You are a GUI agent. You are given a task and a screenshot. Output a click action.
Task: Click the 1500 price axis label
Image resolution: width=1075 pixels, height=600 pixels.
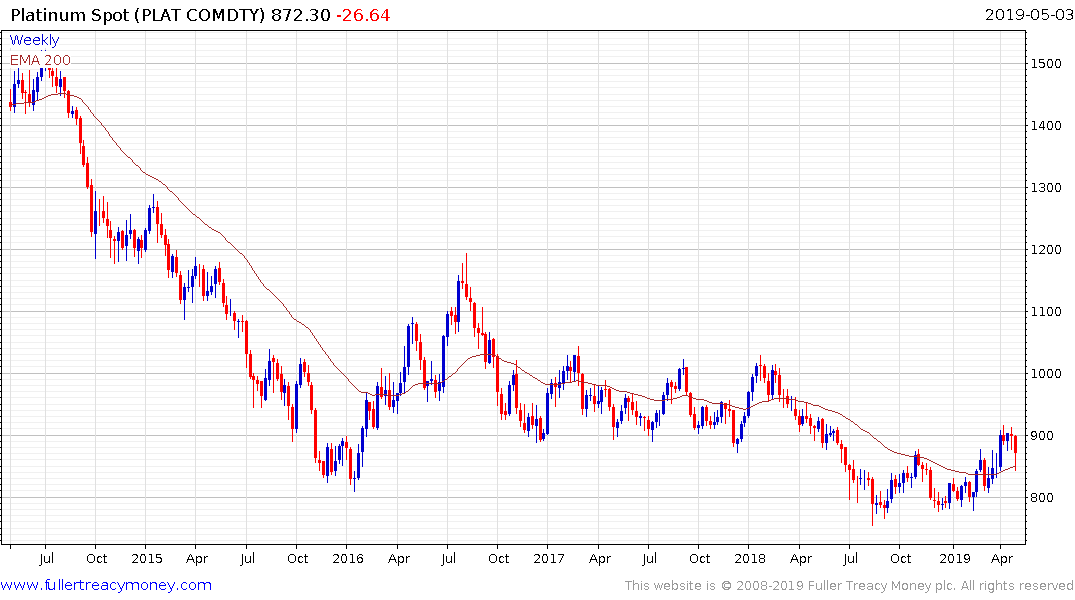(x=1046, y=64)
